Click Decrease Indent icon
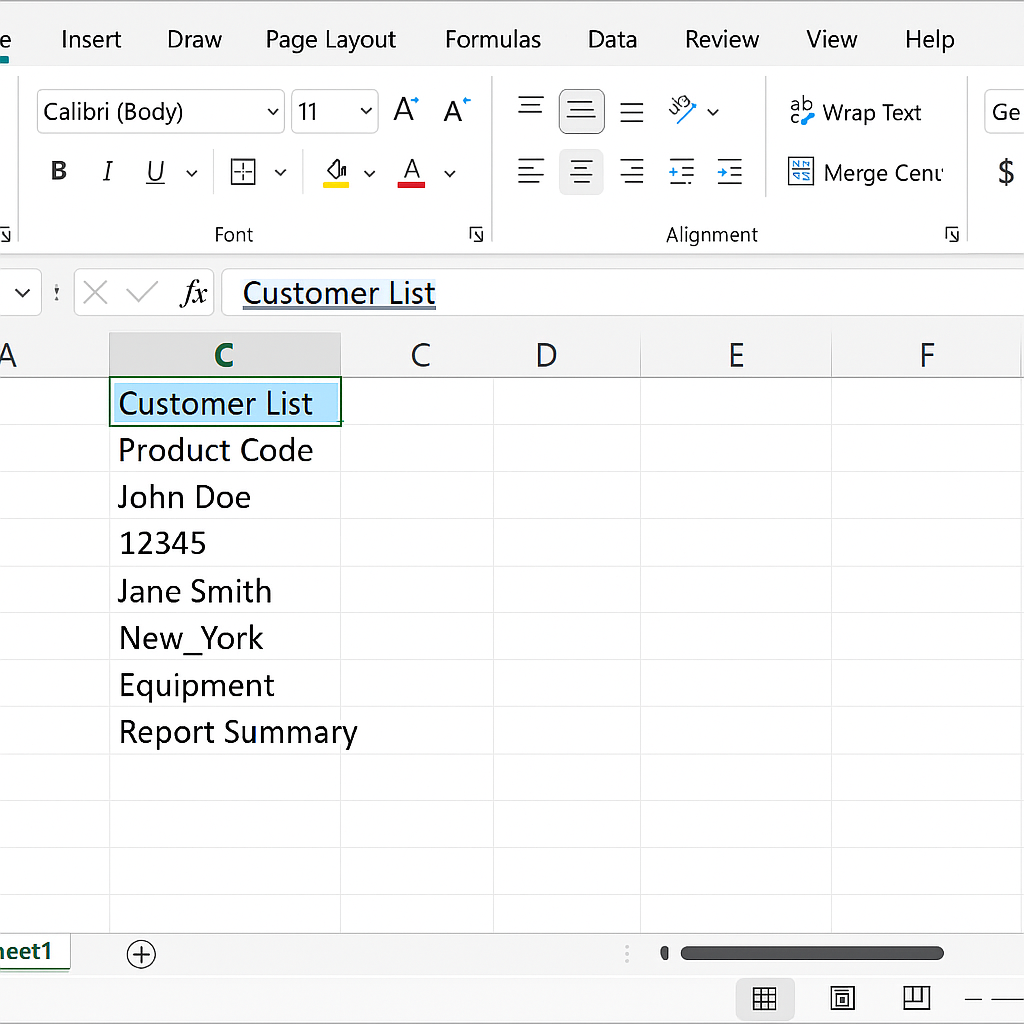Image resolution: width=1024 pixels, height=1024 pixels. tap(681, 172)
